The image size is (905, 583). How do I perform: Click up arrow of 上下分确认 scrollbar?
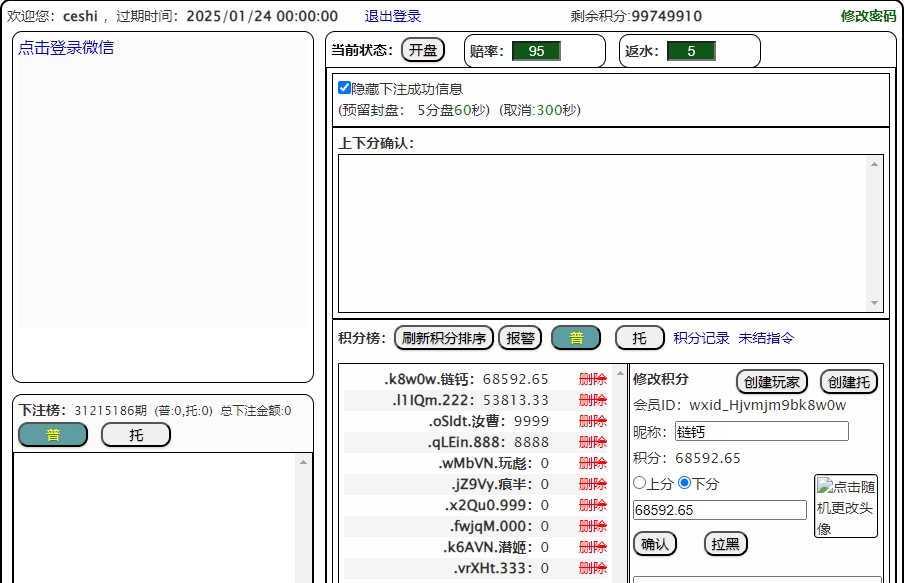click(x=874, y=164)
